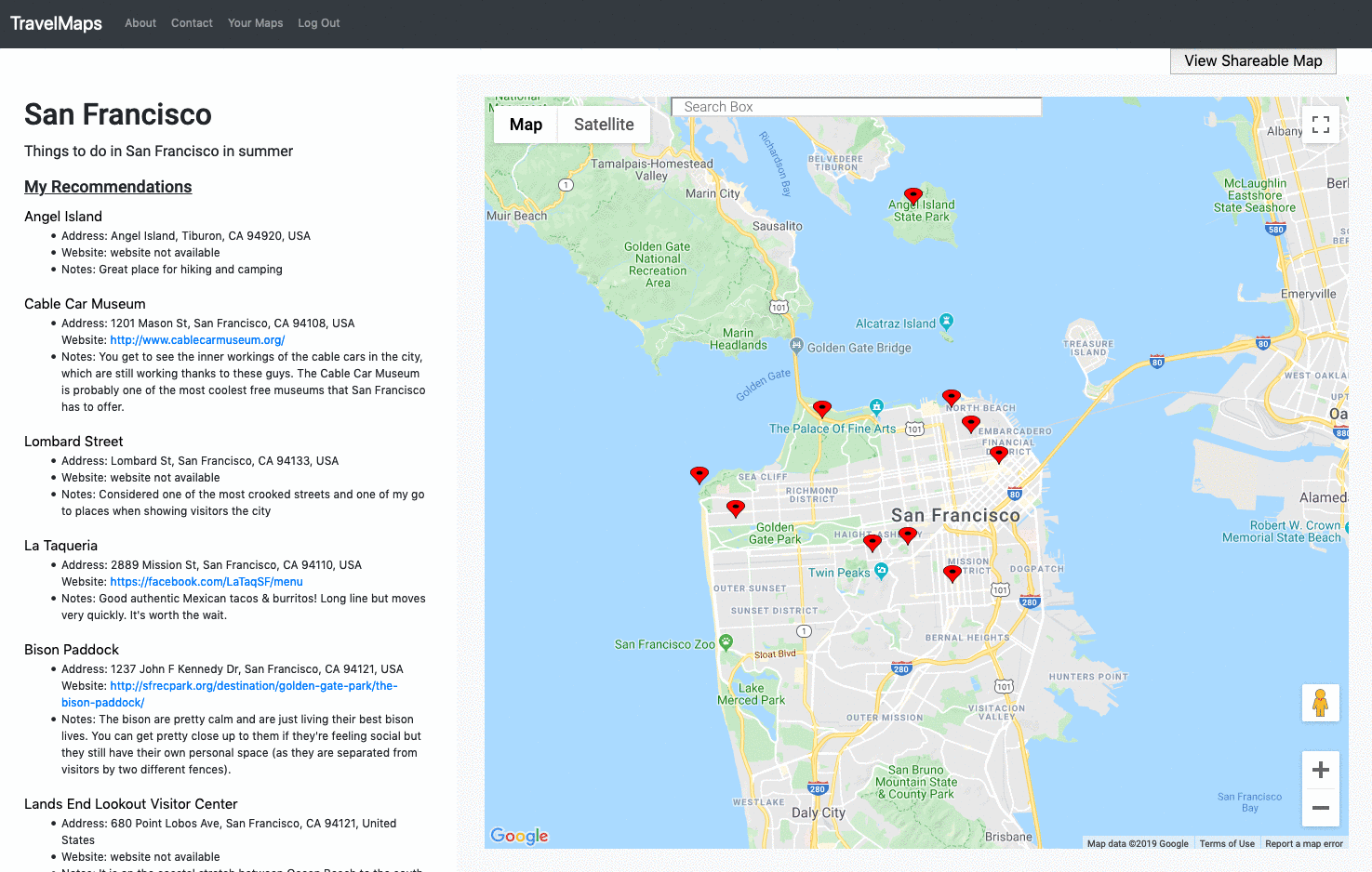Image resolution: width=1372 pixels, height=872 pixels.
Task: Click the San Francisco page title
Action: [118, 114]
